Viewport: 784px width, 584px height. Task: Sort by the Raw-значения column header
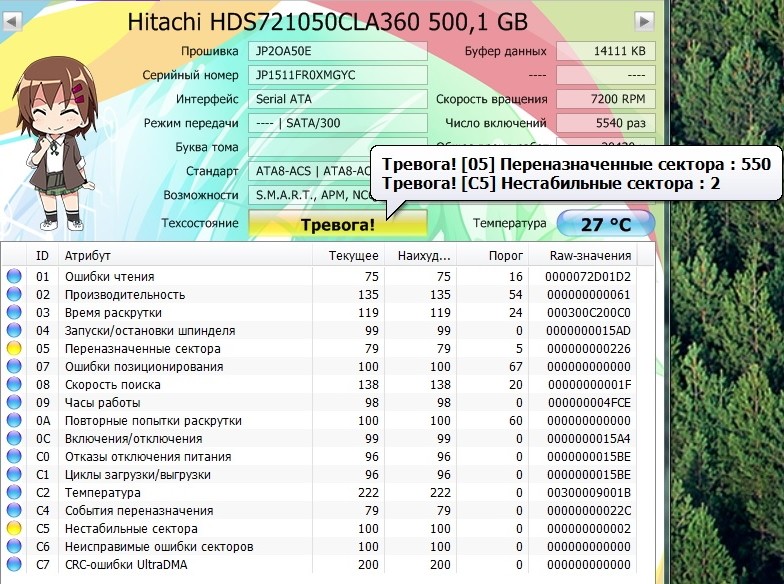coord(583,256)
